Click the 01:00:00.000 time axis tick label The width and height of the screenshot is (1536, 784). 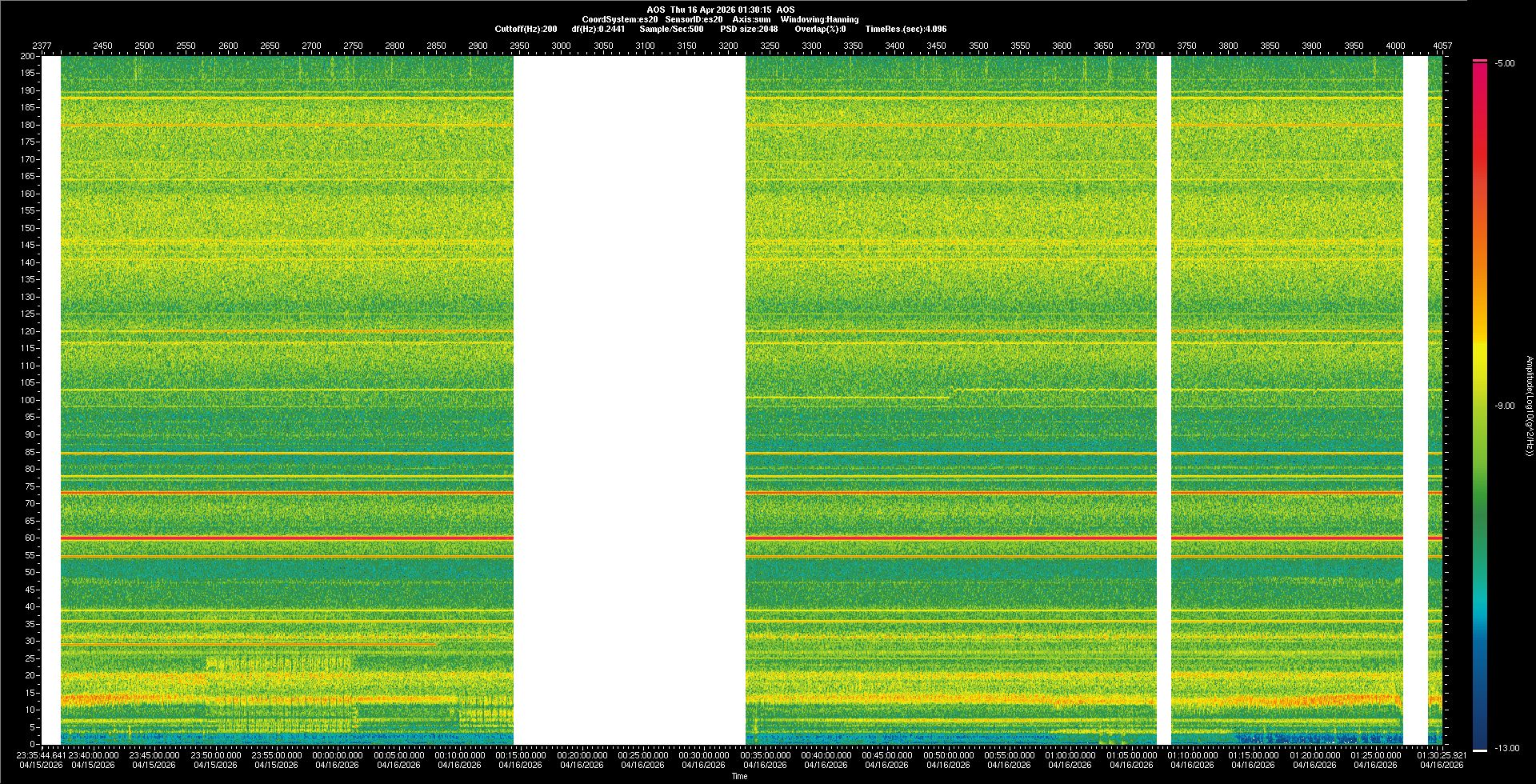click(1070, 755)
